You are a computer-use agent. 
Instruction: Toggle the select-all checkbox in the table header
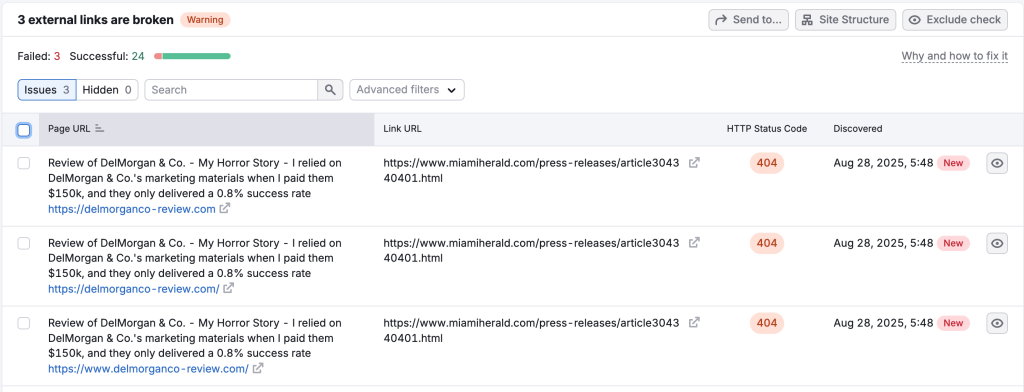[24, 131]
